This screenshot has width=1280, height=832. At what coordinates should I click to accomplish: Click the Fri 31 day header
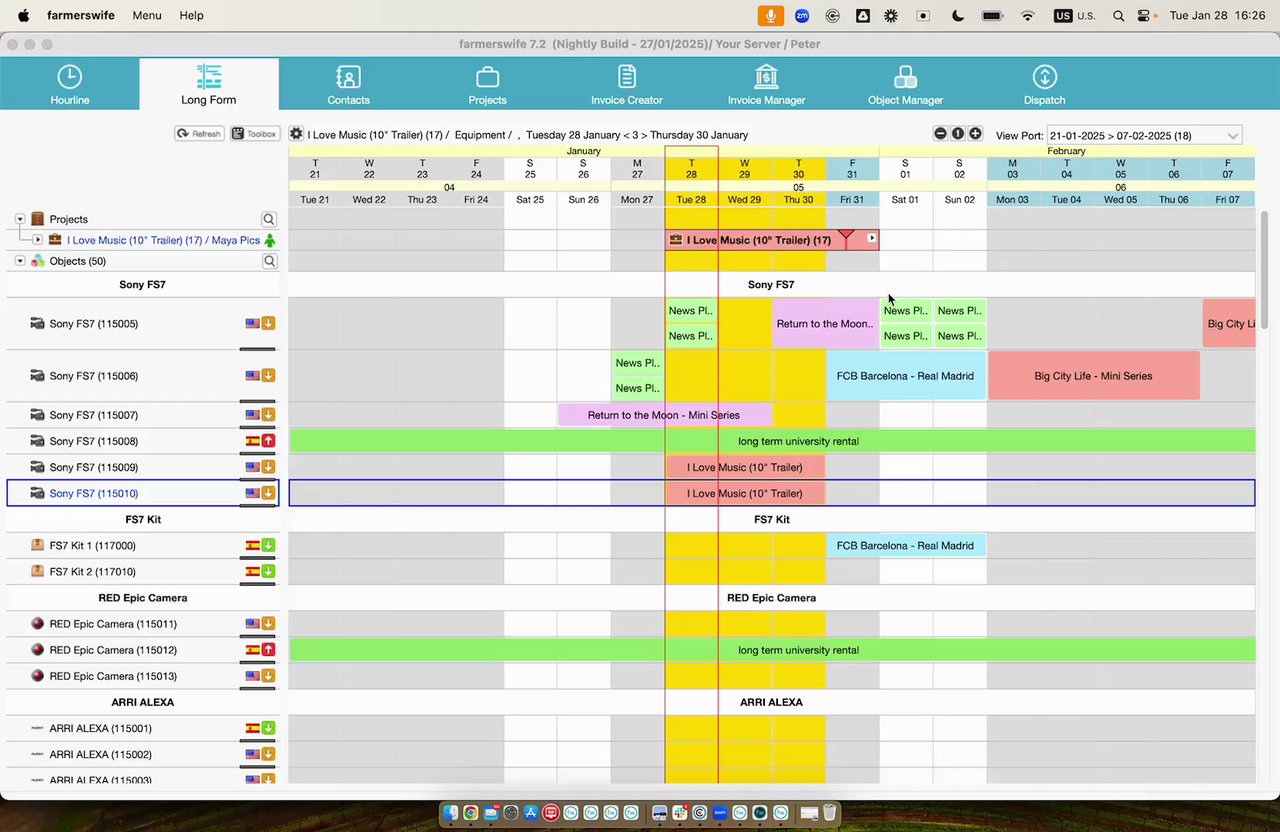tap(852, 199)
